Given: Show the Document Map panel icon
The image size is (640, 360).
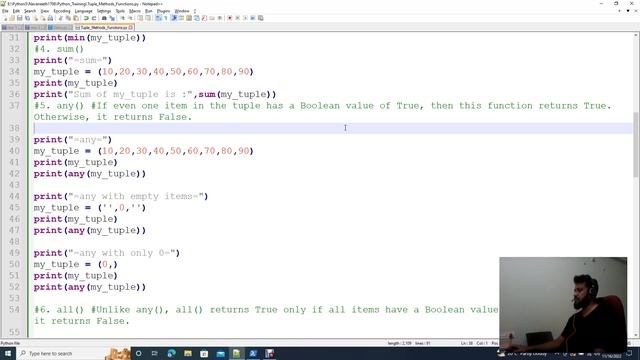Looking at the screenshot, I should [189, 18].
